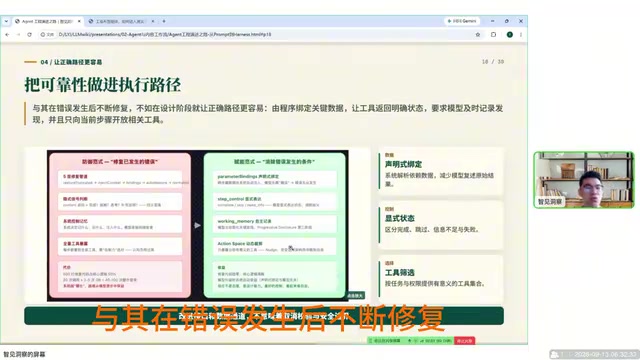Viewport: 640px width, 360px height.
Task: Select the 显式状态 card
Action: [x=441, y=225]
